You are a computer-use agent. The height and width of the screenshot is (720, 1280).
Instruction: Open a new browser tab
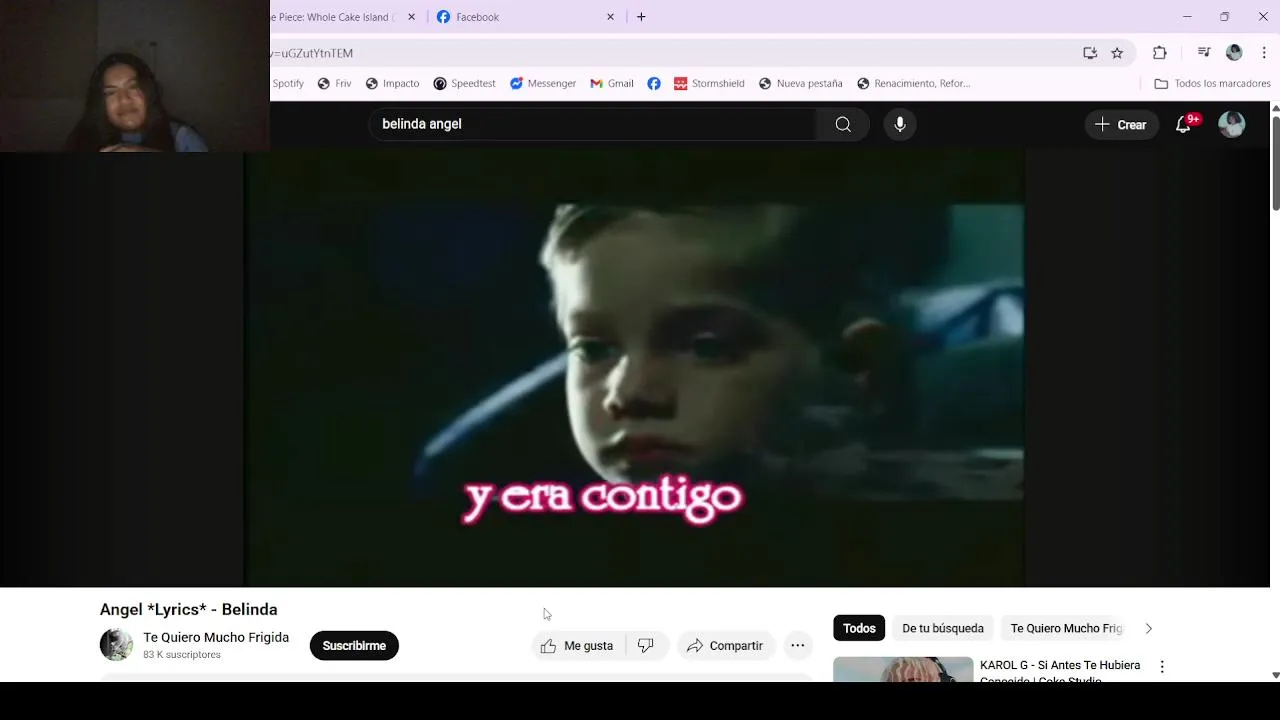(641, 17)
